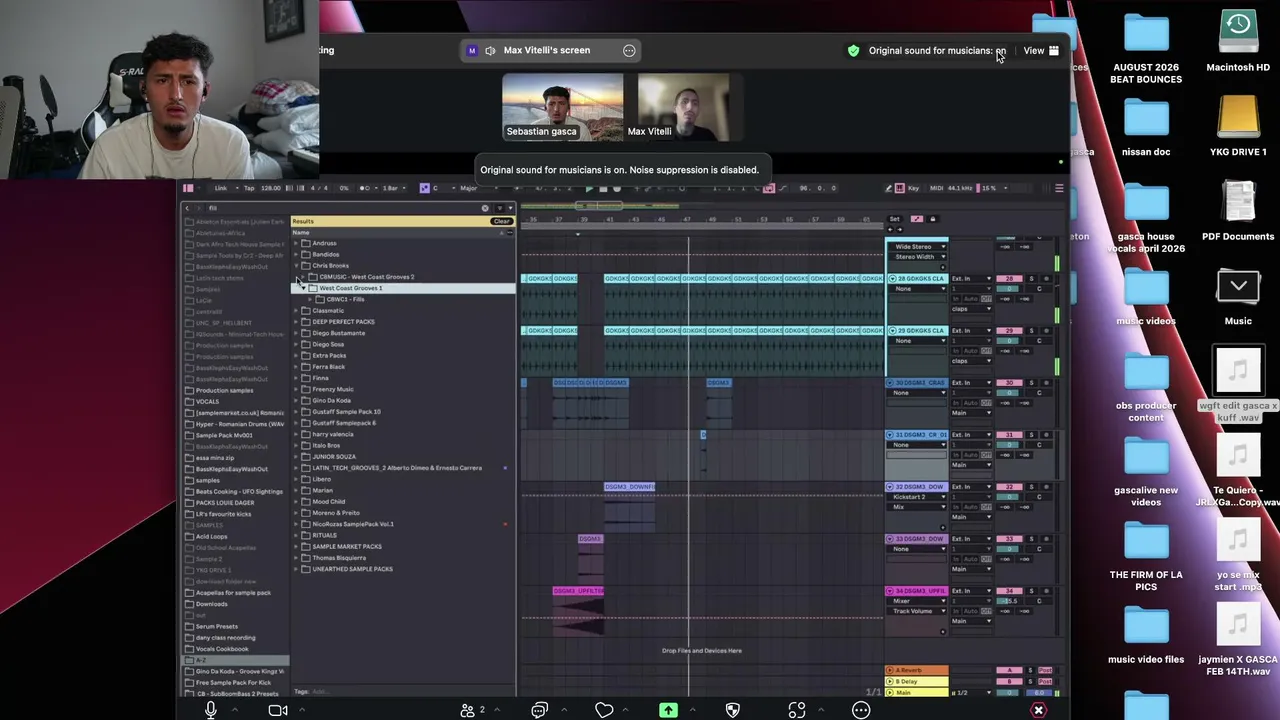The image size is (1280, 720).
Task: Click the B Delay return track title
Action: point(916,681)
